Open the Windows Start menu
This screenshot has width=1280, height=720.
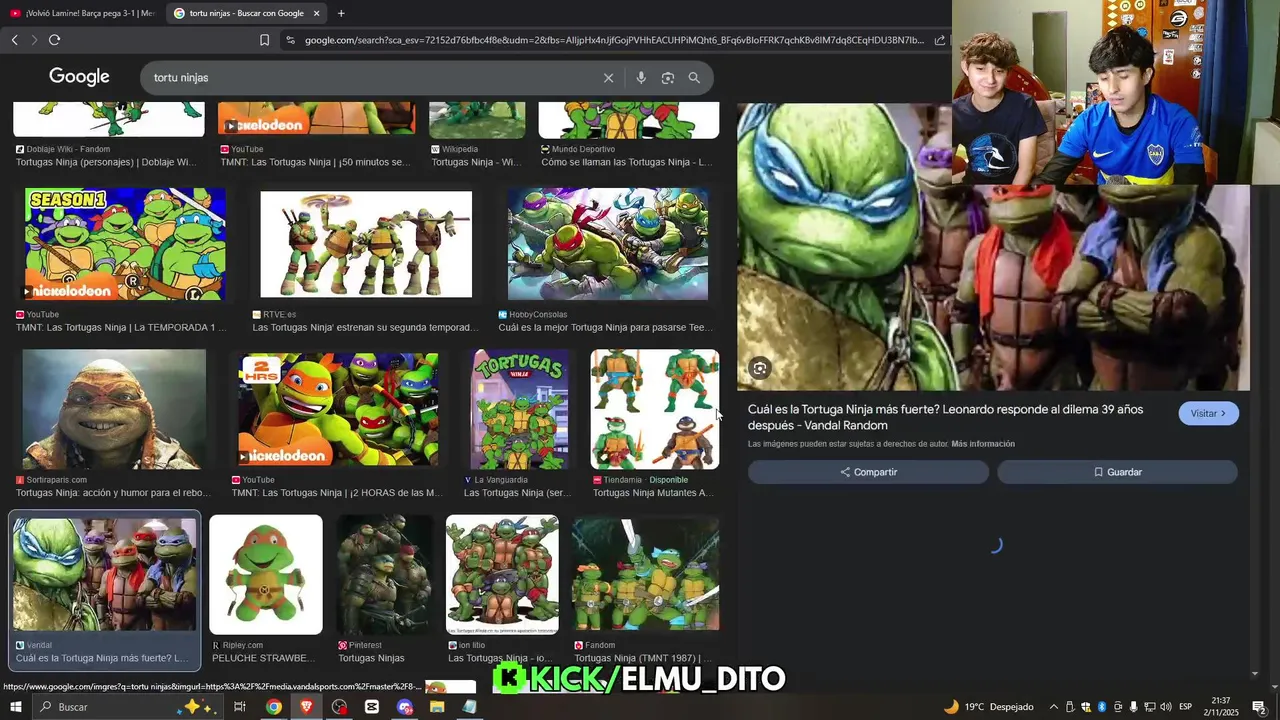pos(15,707)
